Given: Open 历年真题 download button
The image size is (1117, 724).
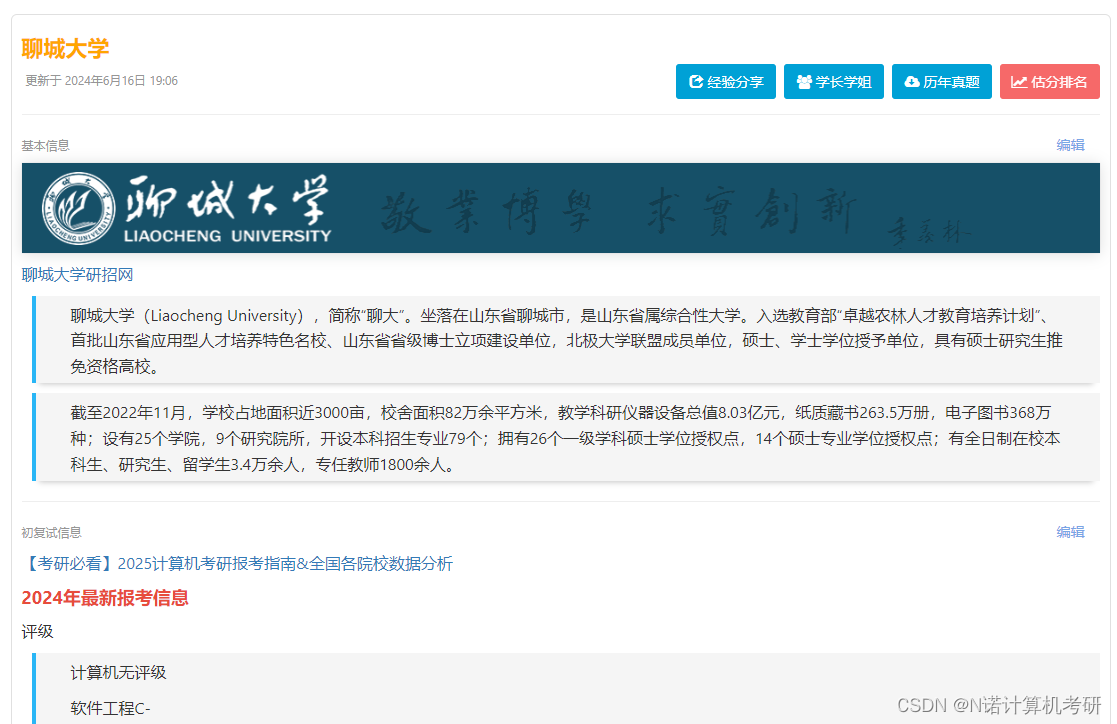Looking at the screenshot, I should (x=941, y=82).
